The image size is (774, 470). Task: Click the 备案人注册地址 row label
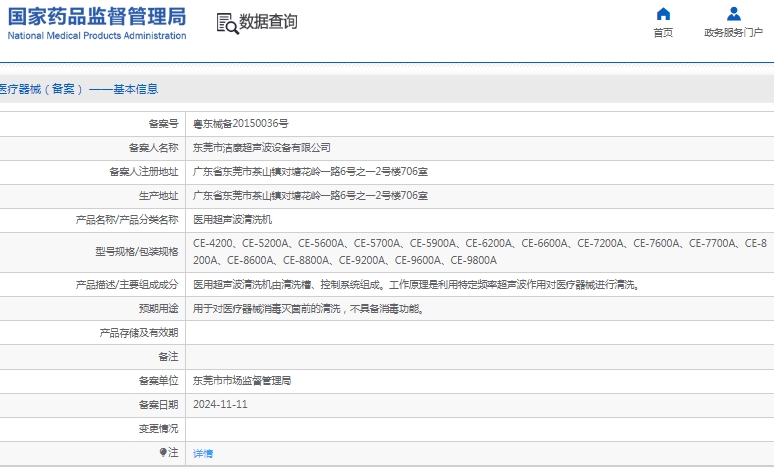click(144, 172)
